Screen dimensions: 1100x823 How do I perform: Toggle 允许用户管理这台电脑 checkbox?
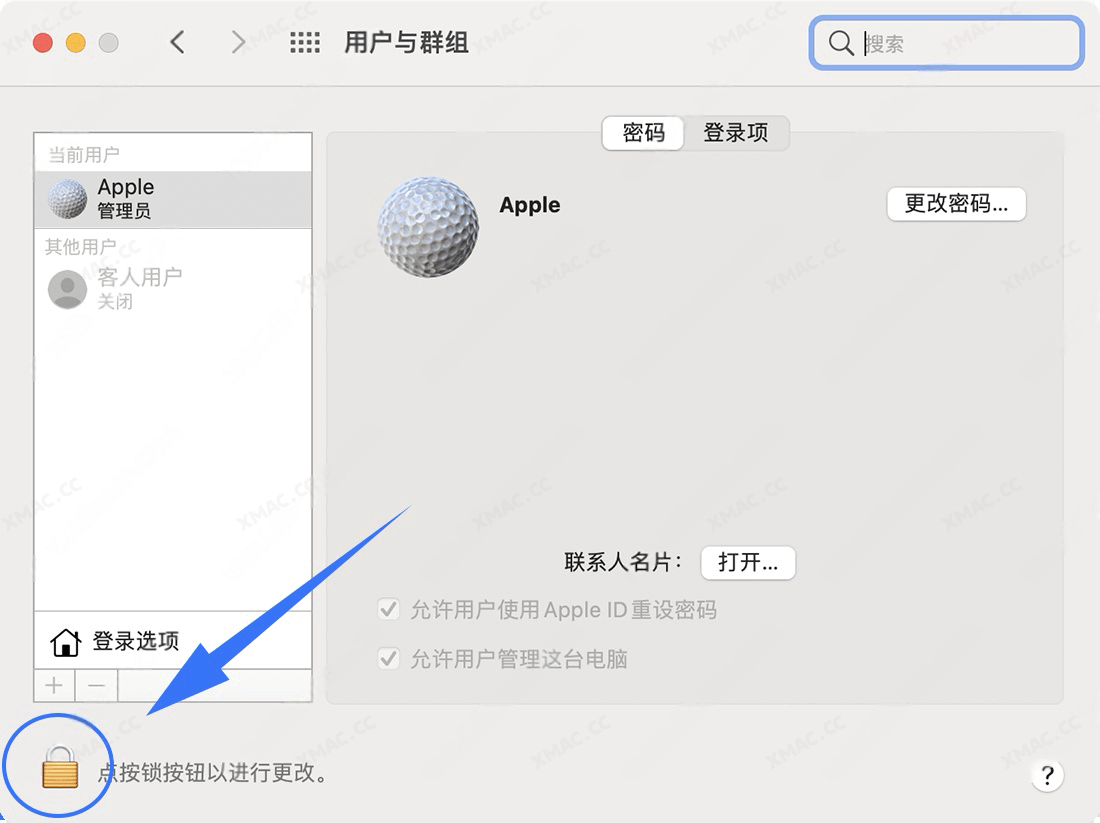[x=388, y=659]
